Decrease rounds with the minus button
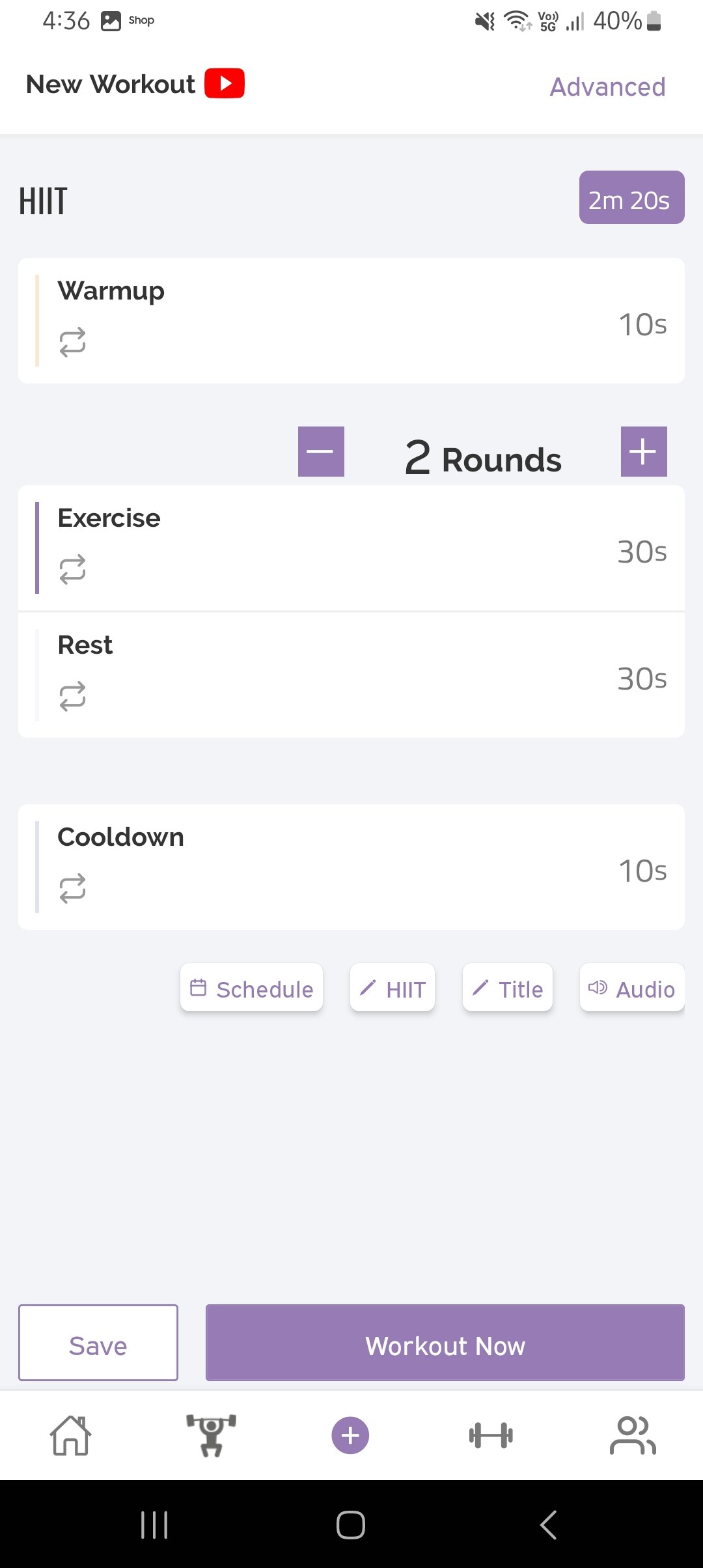Viewport: 703px width, 1568px height. point(321,451)
